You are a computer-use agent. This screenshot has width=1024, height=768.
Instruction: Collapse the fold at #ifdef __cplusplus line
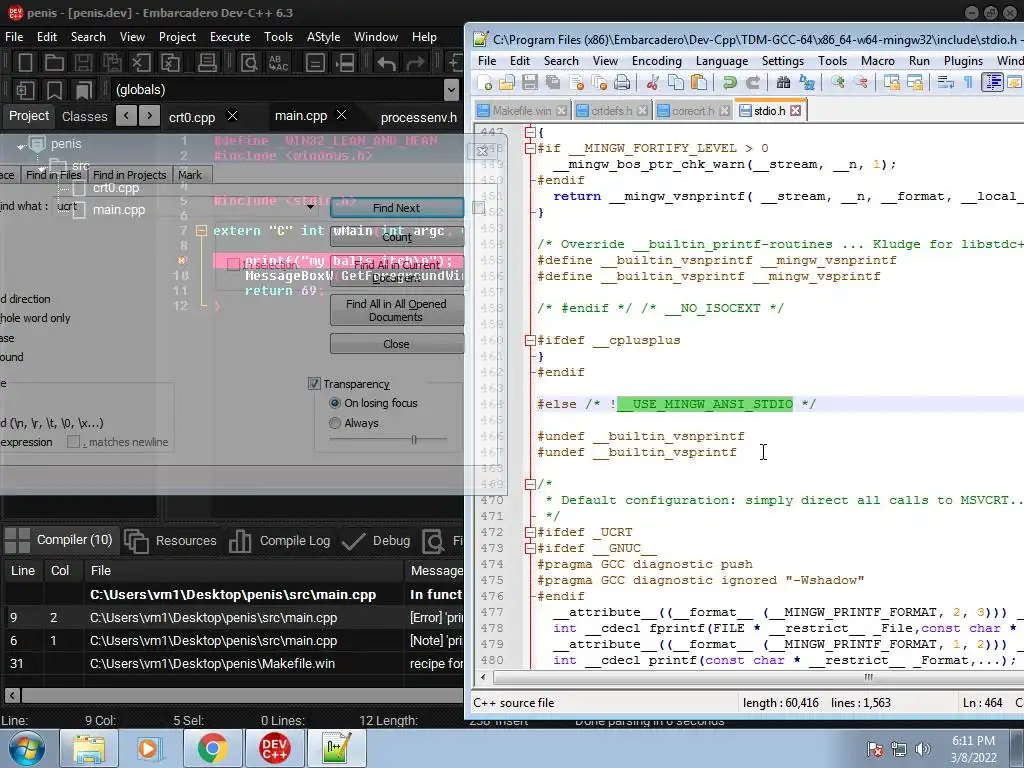tap(530, 340)
